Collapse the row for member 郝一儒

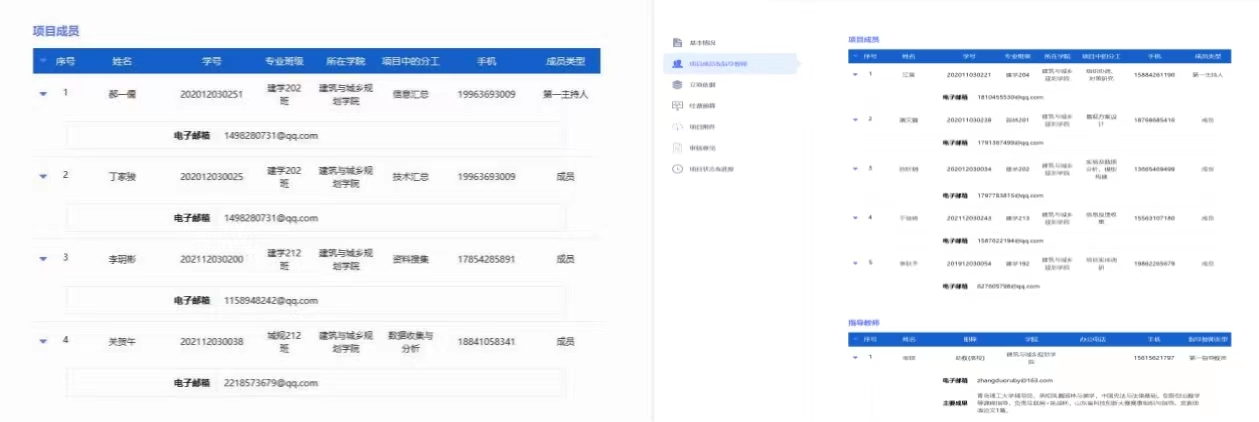[43, 94]
